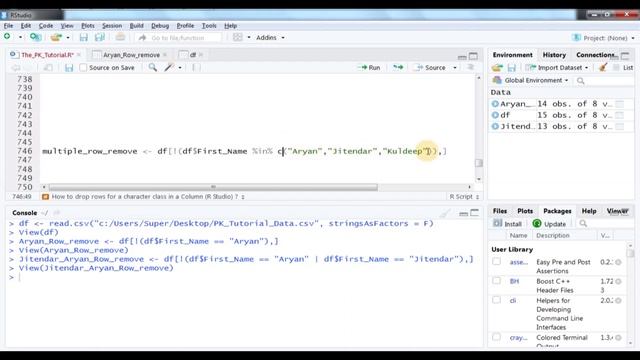Screen dimensions: 640x360
Task: Open the R Script file type selector
Action: point(464,197)
